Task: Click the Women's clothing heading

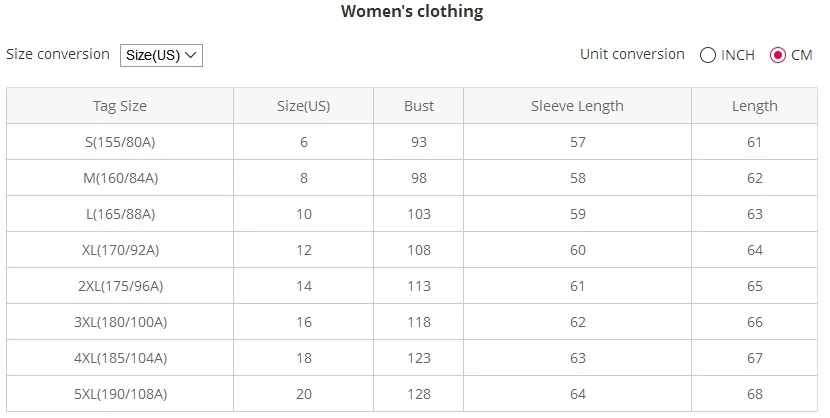Action: [412, 11]
